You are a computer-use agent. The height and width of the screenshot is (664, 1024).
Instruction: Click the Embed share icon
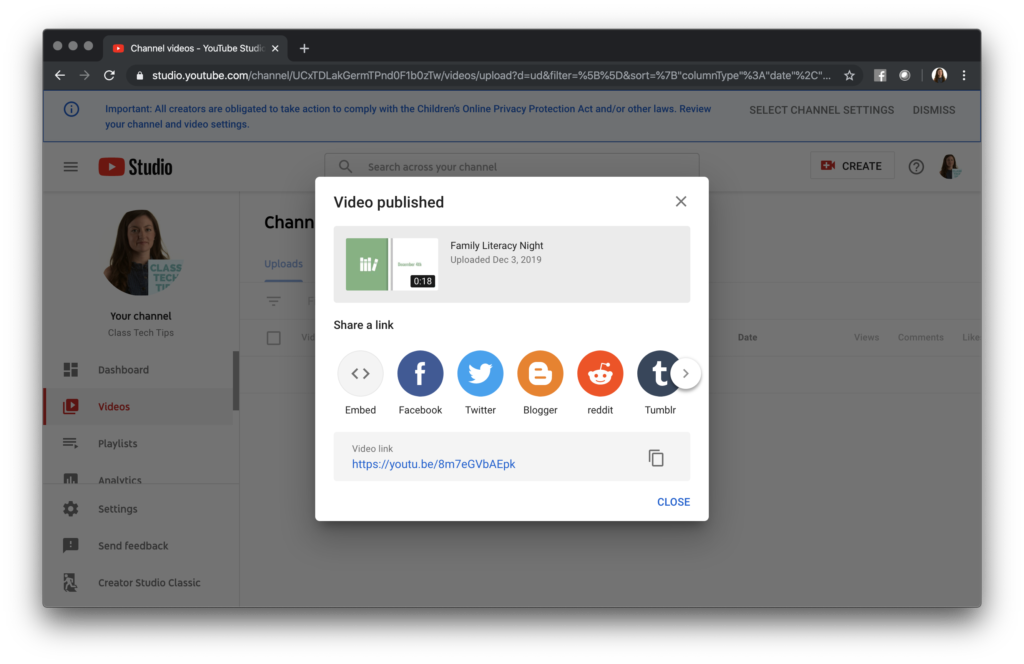[360, 373]
